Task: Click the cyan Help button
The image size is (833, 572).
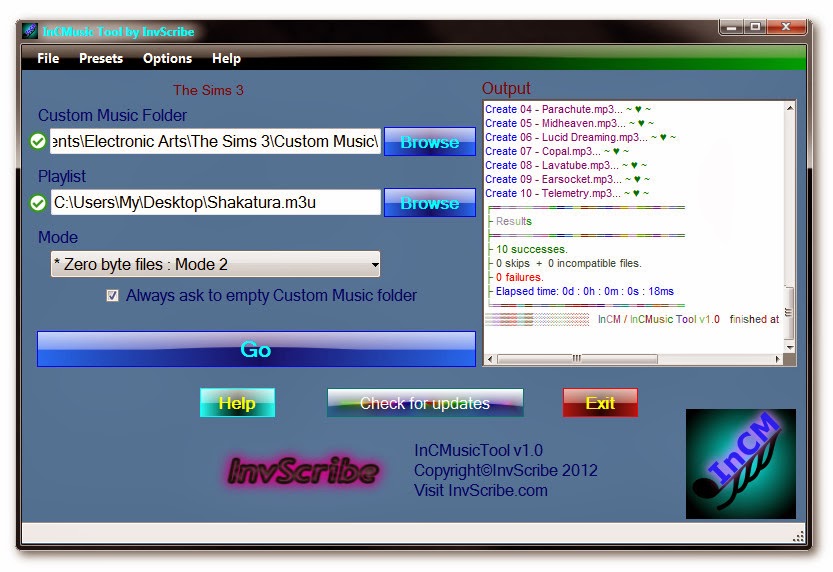Action: coord(237,403)
